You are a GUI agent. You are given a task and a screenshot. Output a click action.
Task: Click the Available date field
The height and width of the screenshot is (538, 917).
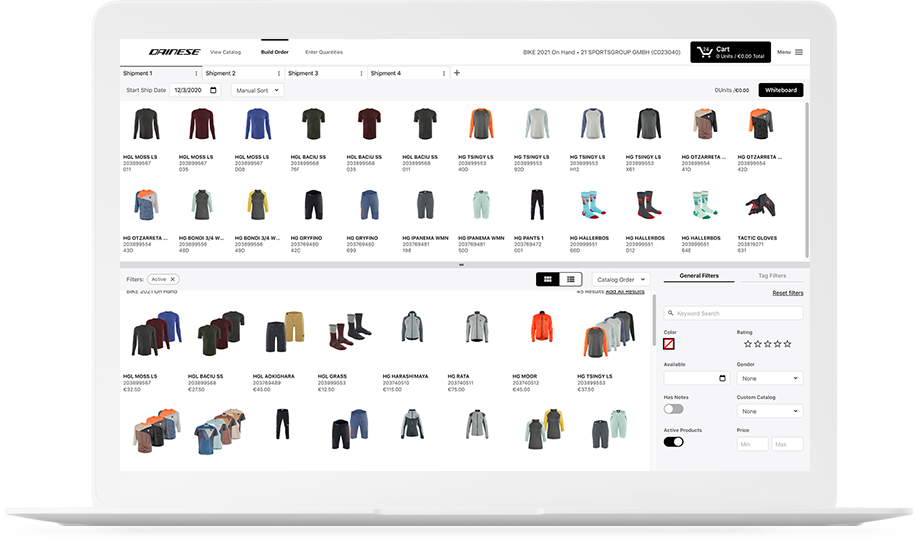(696, 378)
